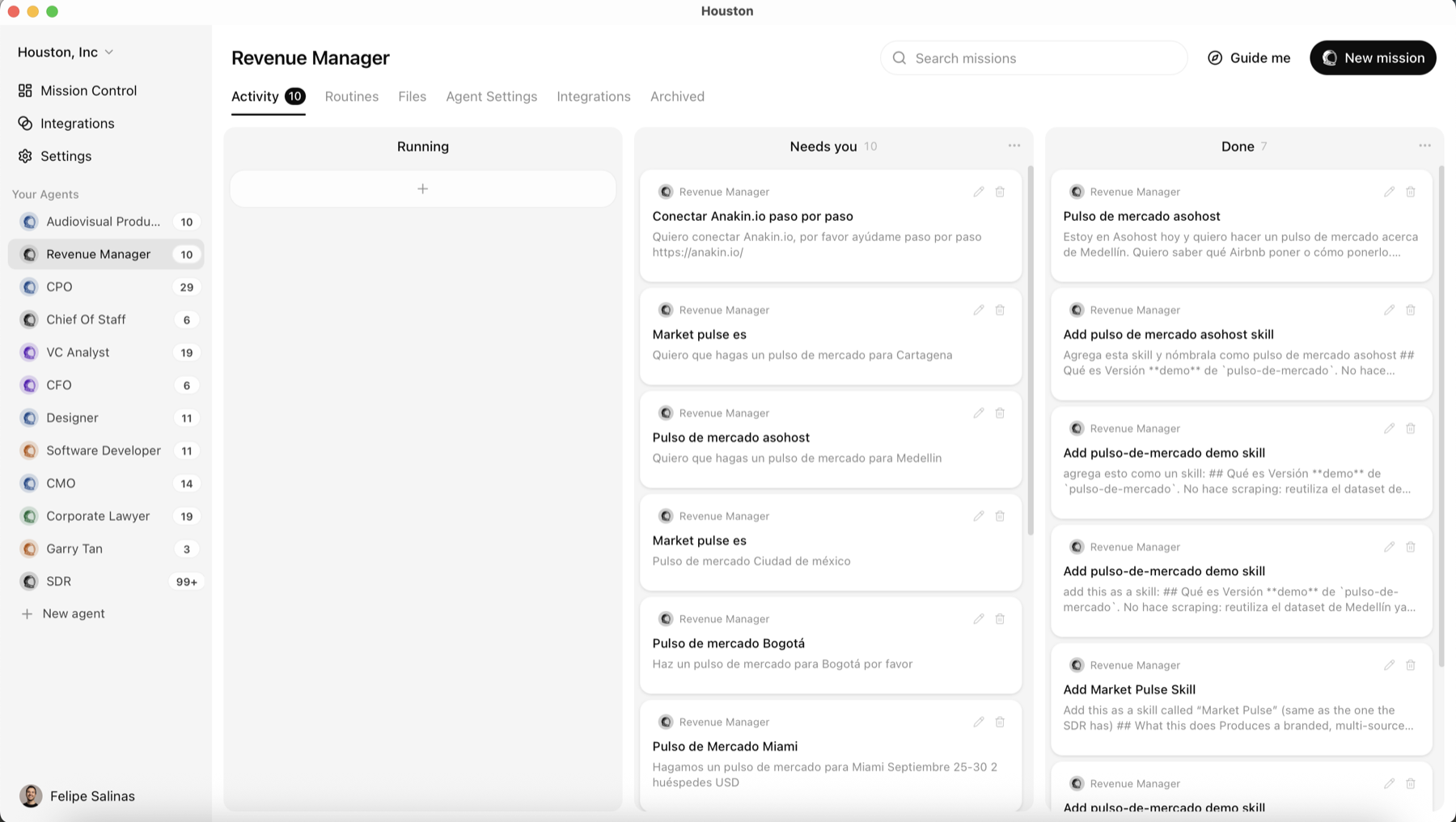The height and width of the screenshot is (822, 1456).
Task: Edit the Ciudad de méxico Market pulse mission
Action: [x=979, y=516]
